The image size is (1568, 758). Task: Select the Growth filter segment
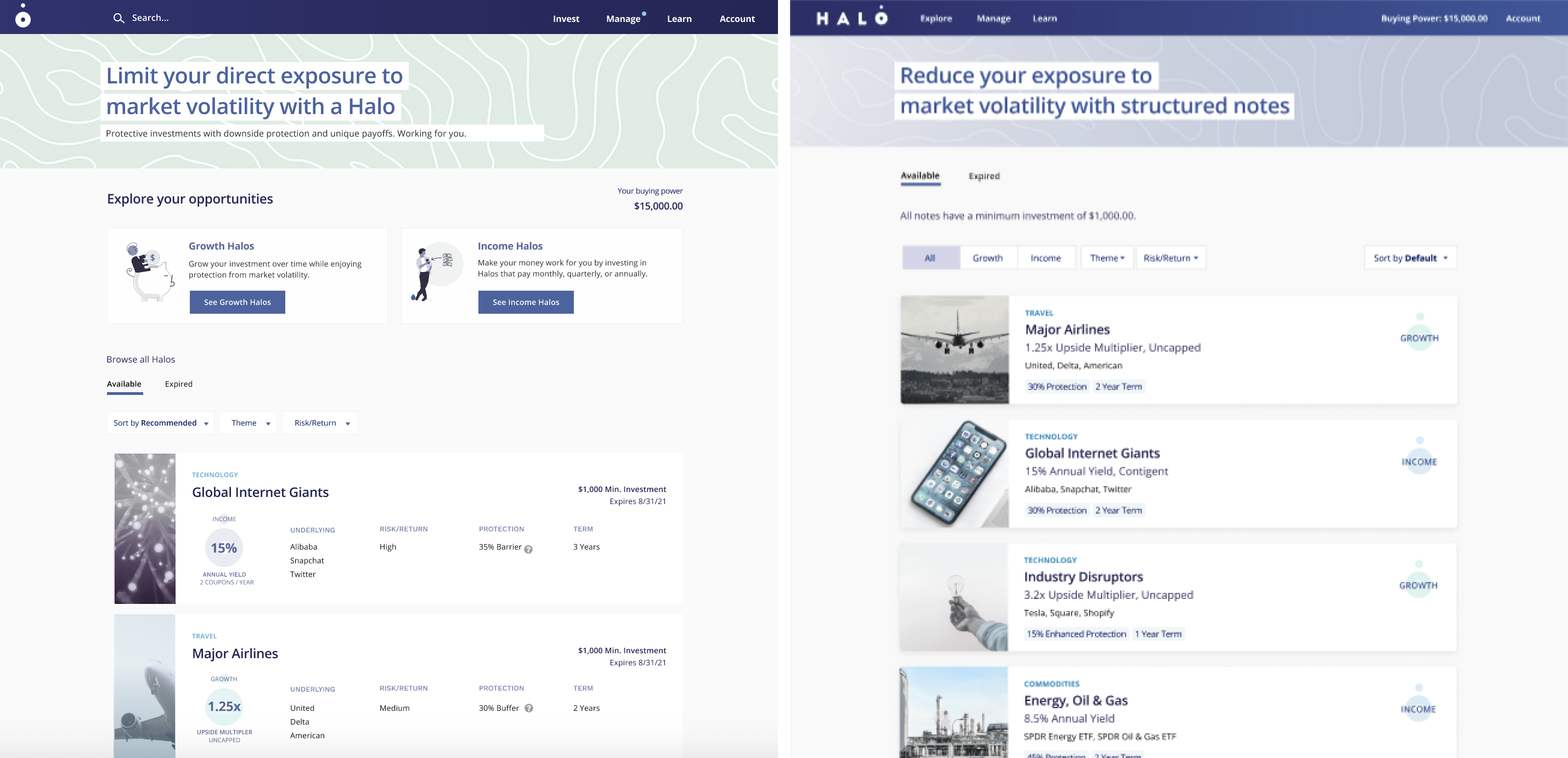click(x=988, y=257)
